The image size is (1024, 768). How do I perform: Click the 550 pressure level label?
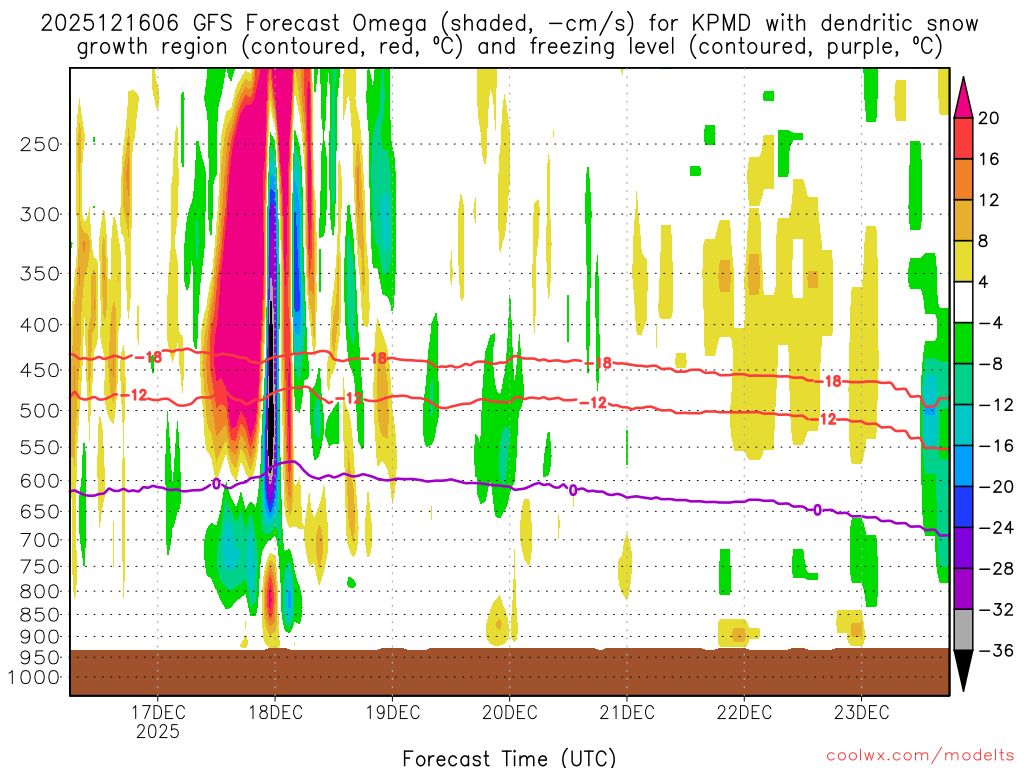tap(40, 447)
